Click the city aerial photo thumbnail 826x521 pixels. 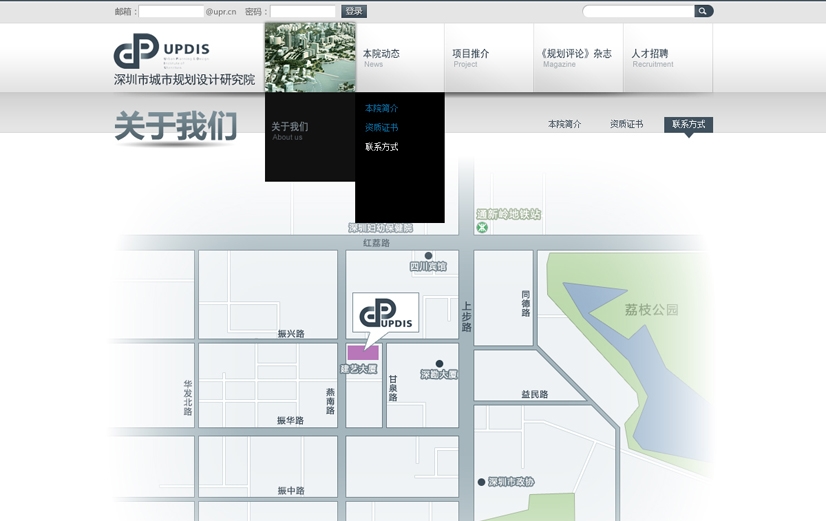310,57
